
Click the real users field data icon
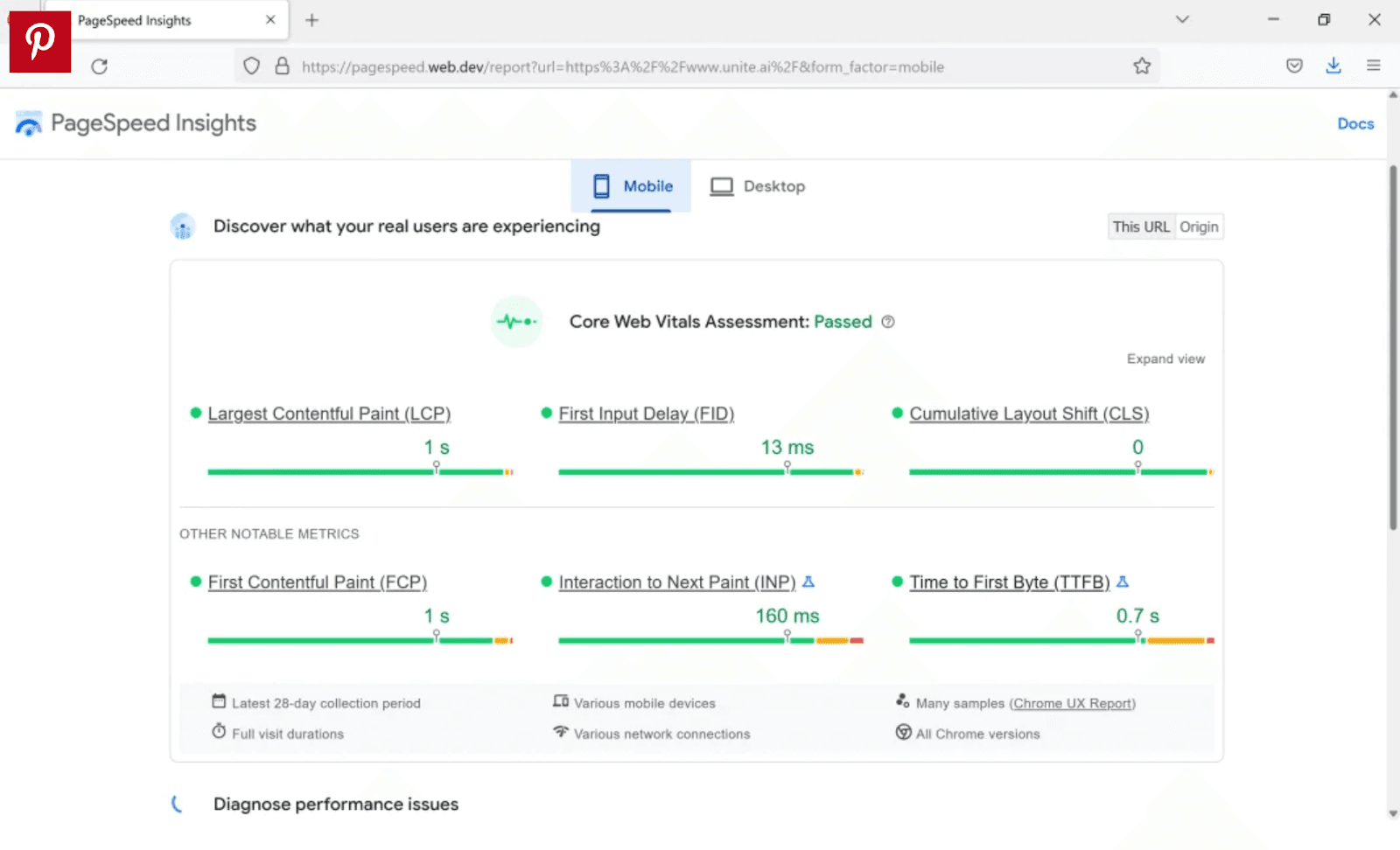coord(182,227)
